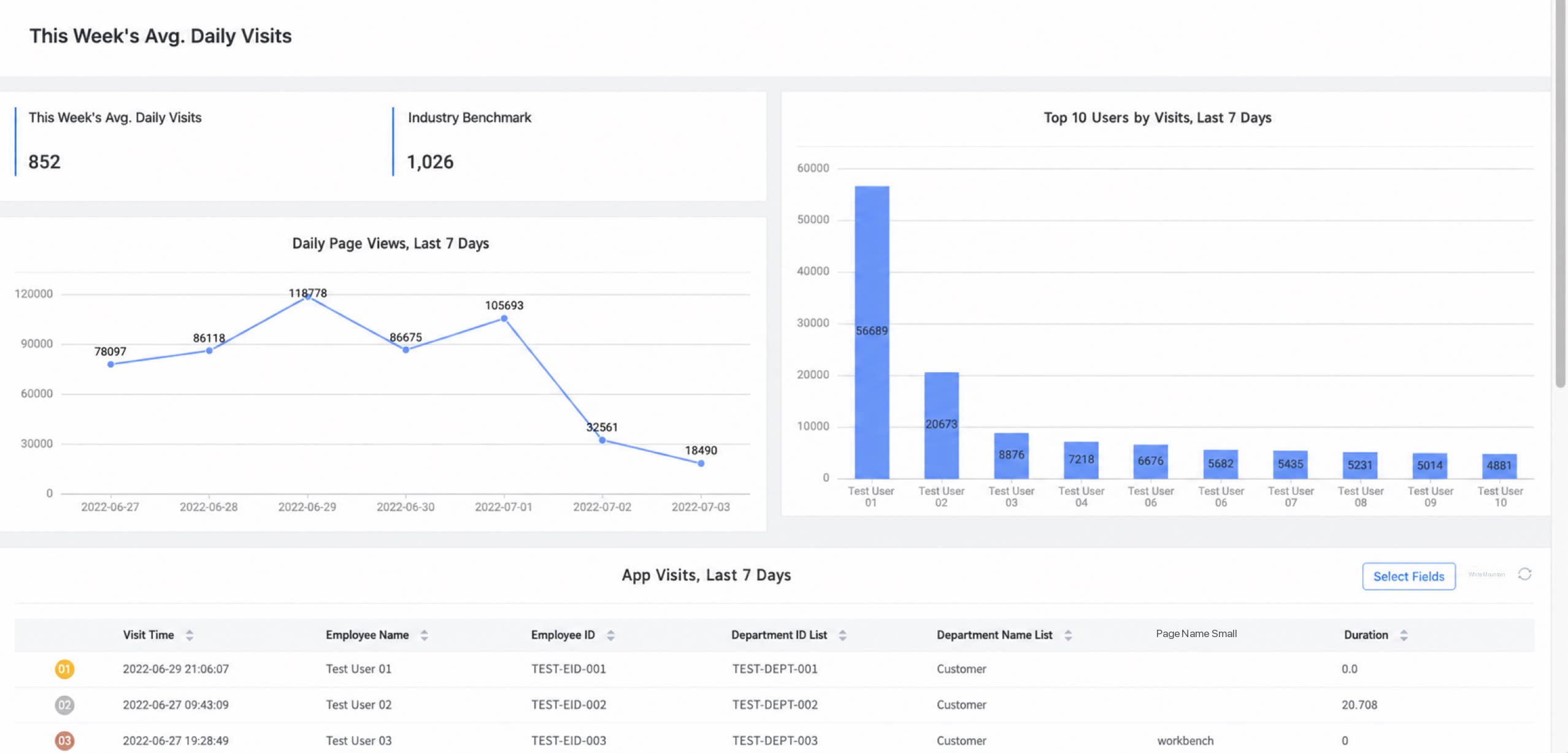
Task: Click the Test User 02 bar (20673)
Action: pos(942,425)
